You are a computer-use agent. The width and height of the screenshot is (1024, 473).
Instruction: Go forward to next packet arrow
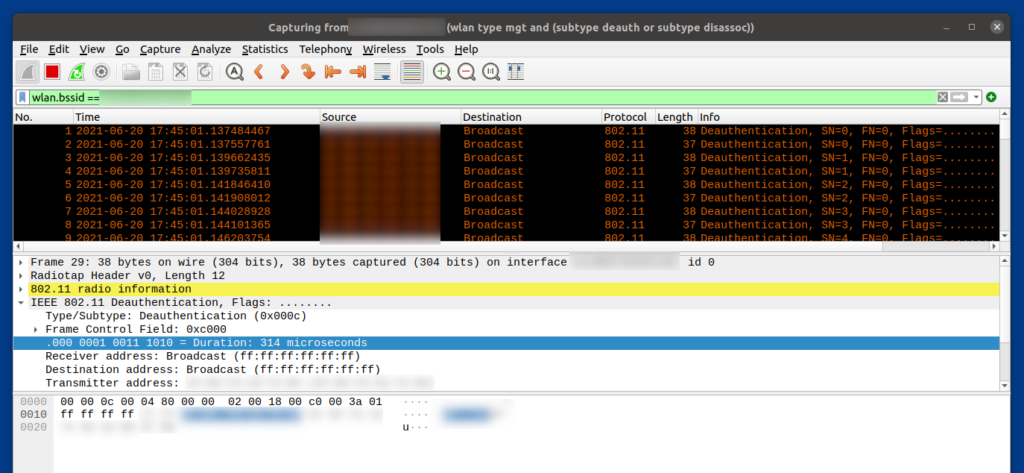point(283,72)
